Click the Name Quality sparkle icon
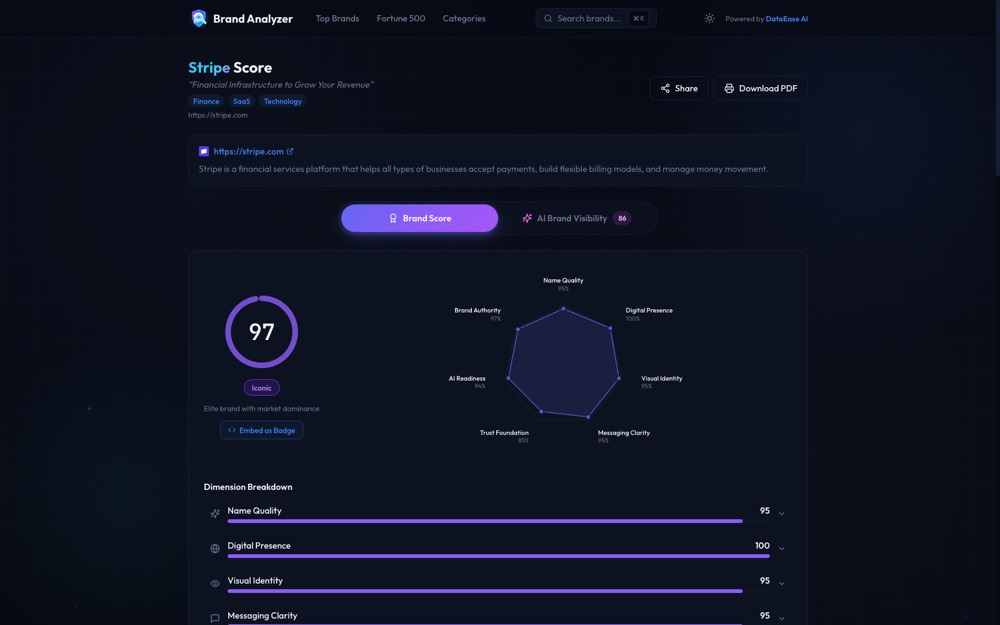The width and height of the screenshot is (1000, 625). coord(215,513)
